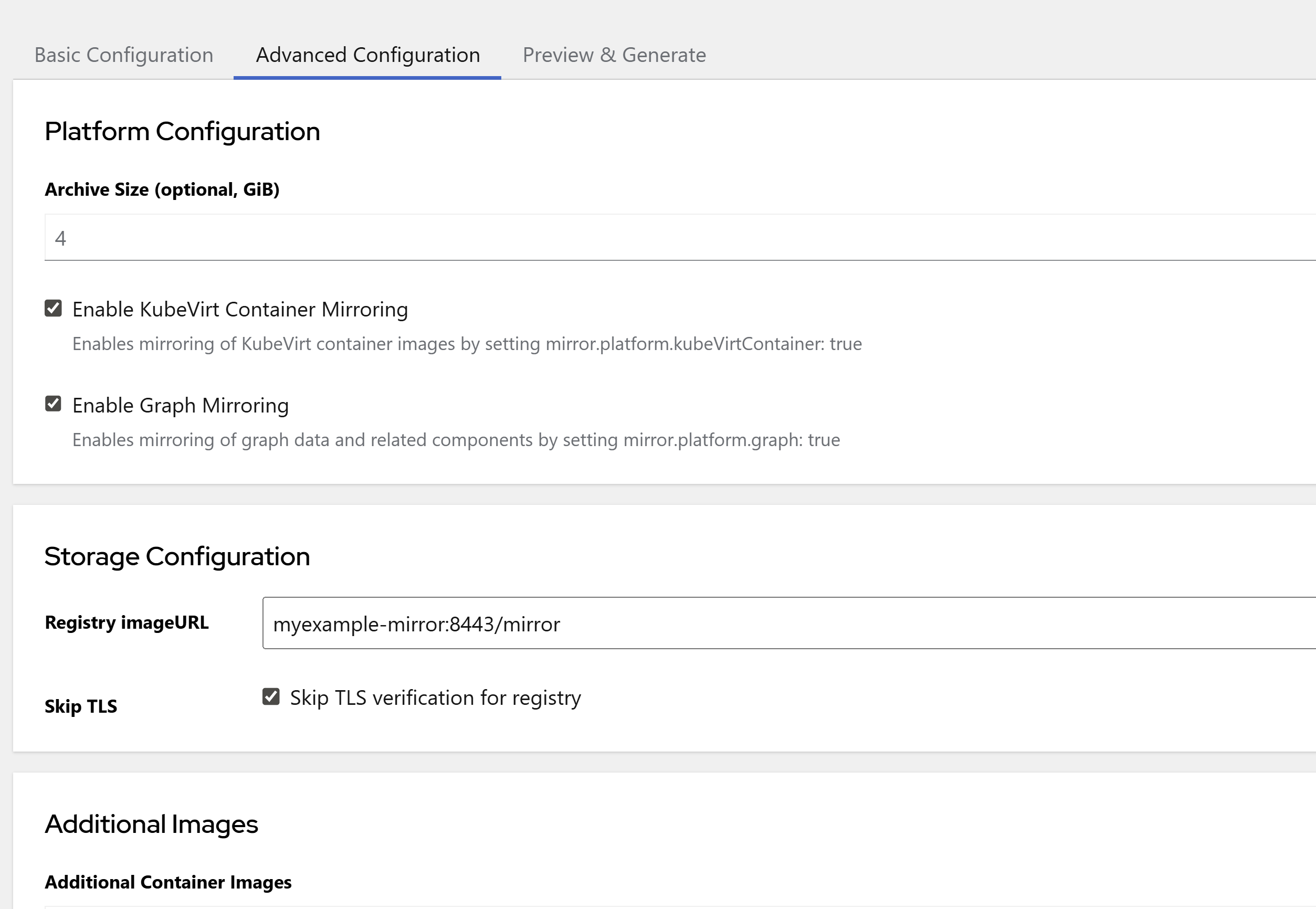
Task: Click the Skip TLS verification for registry label
Action: tap(435, 697)
